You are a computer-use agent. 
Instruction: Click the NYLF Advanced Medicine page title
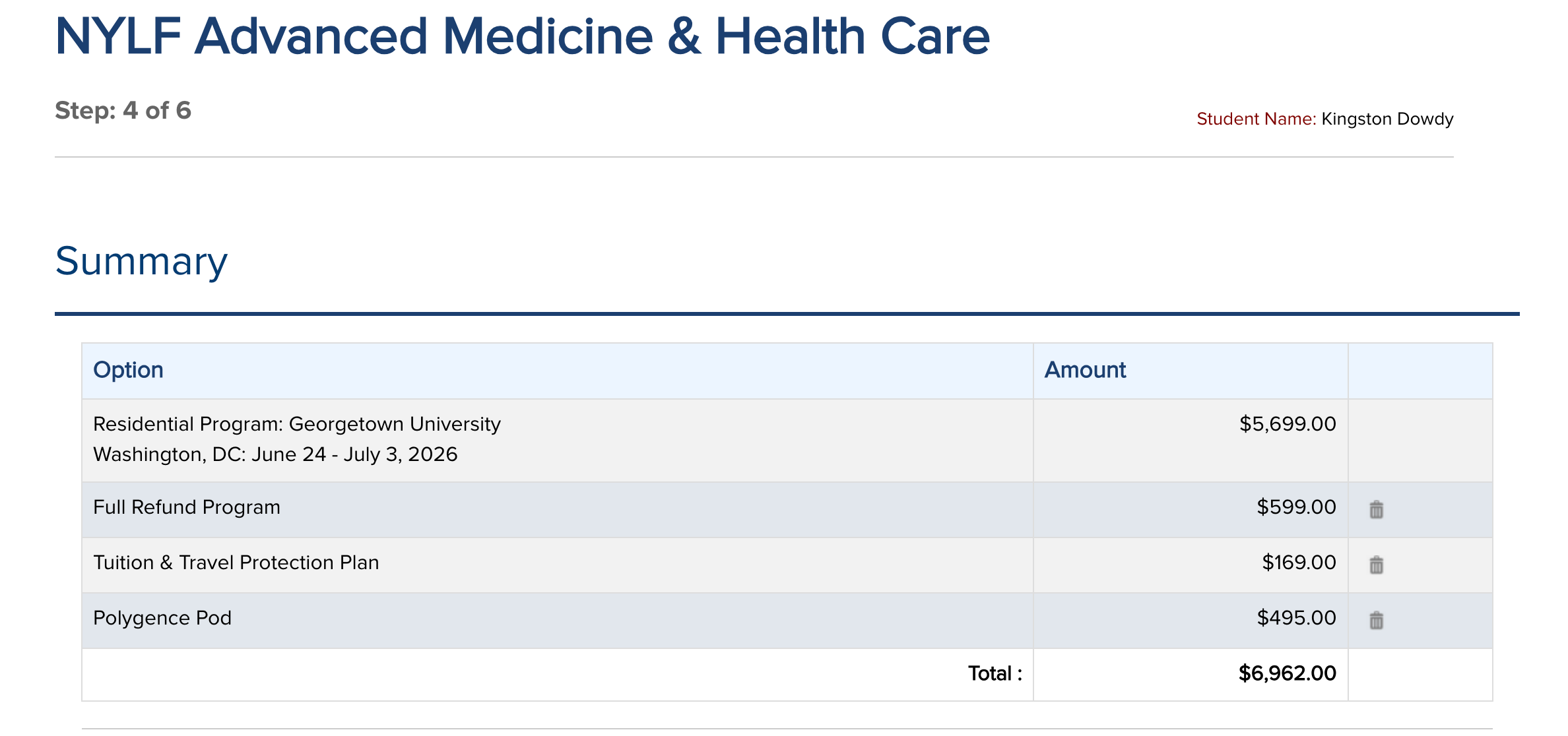coord(522,36)
